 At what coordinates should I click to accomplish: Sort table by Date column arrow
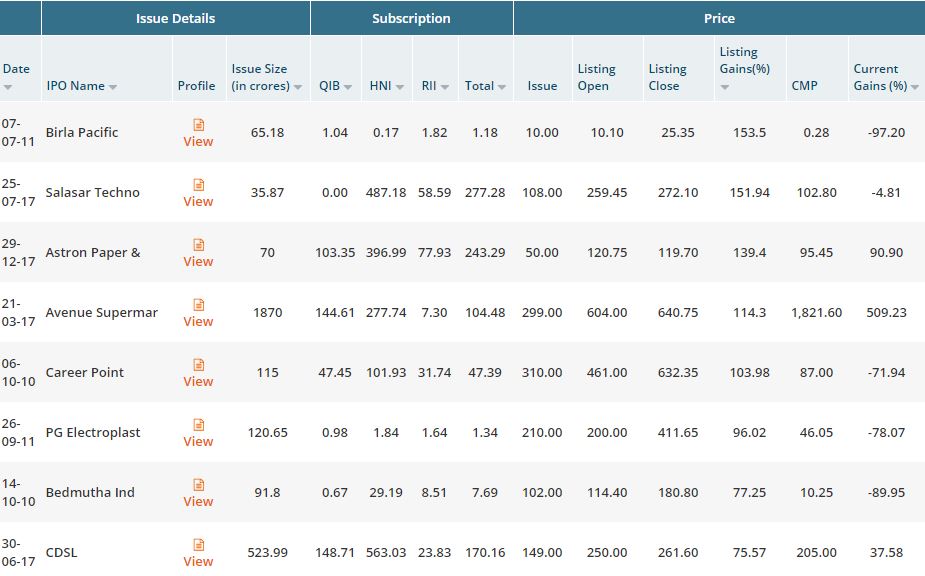(x=8, y=87)
